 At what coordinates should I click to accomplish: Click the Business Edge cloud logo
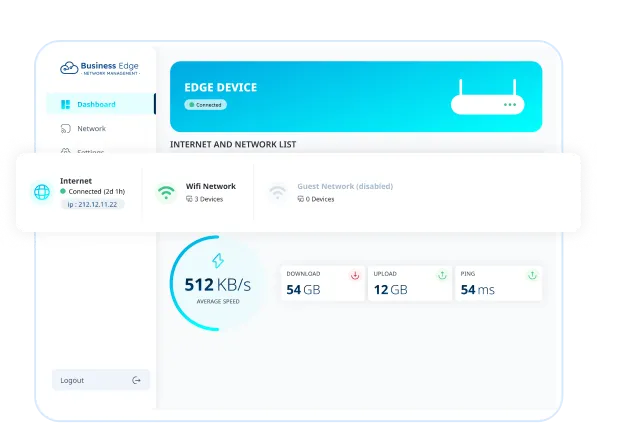[68, 68]
